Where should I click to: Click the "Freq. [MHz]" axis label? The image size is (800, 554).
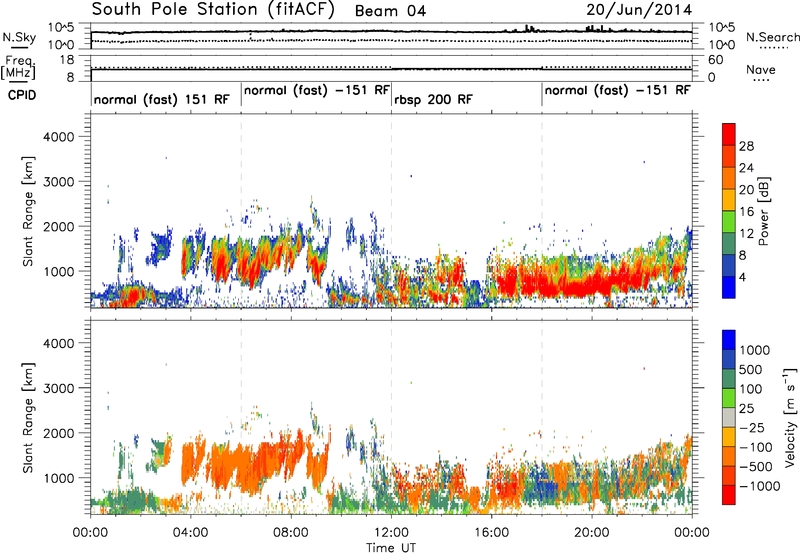tap(18, 68)
